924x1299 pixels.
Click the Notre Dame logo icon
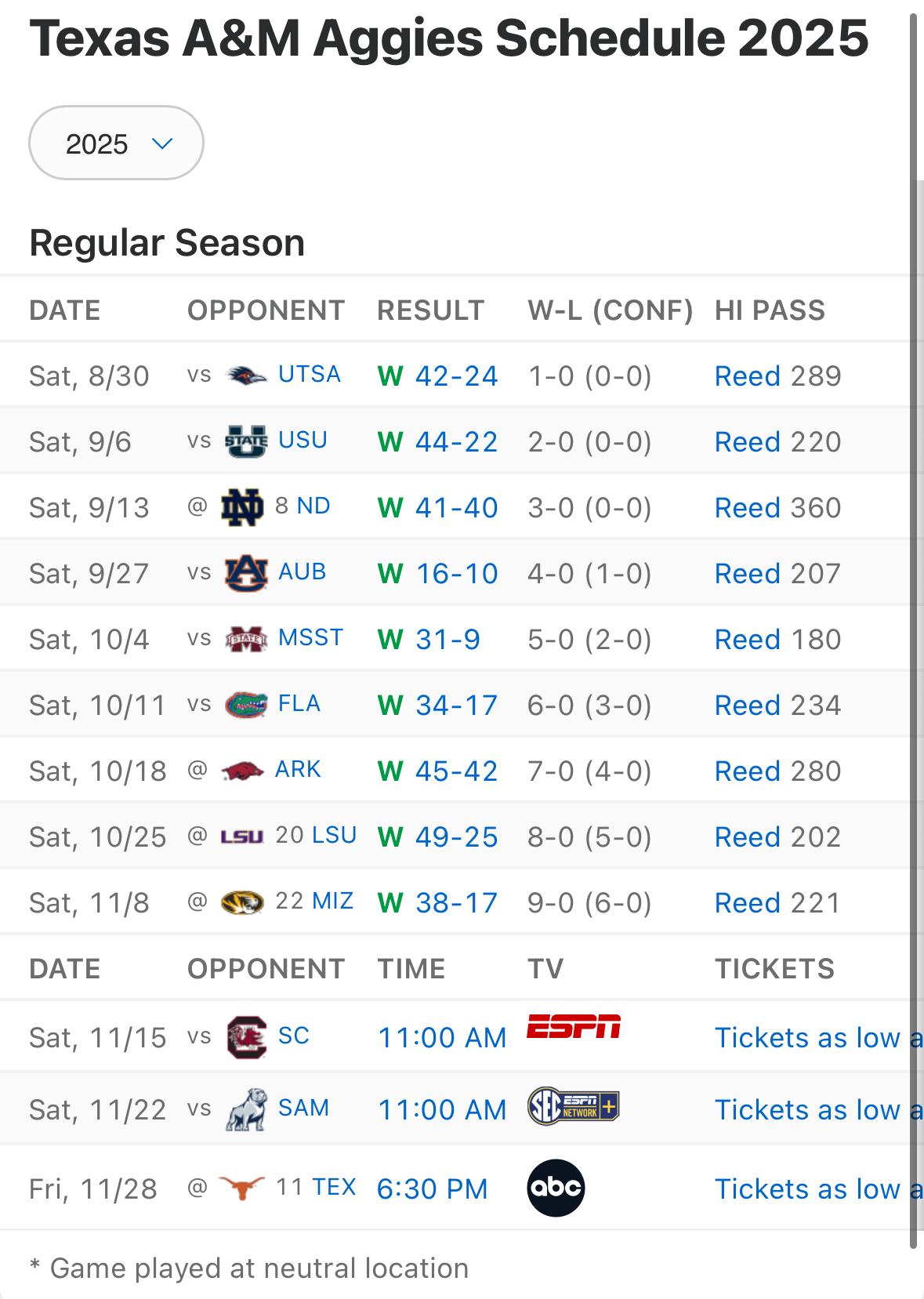(242, 507)
